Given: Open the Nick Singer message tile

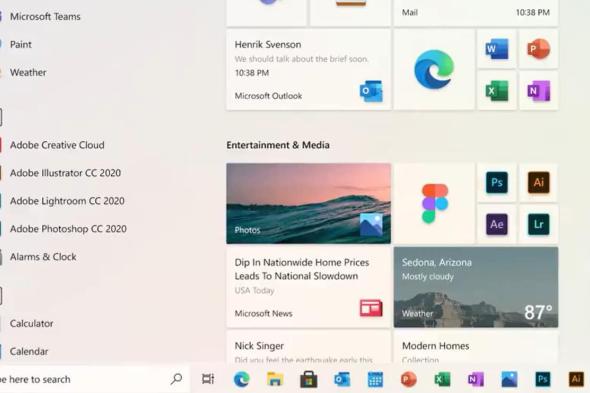Looking at the screenshot, I should point(309,347).
